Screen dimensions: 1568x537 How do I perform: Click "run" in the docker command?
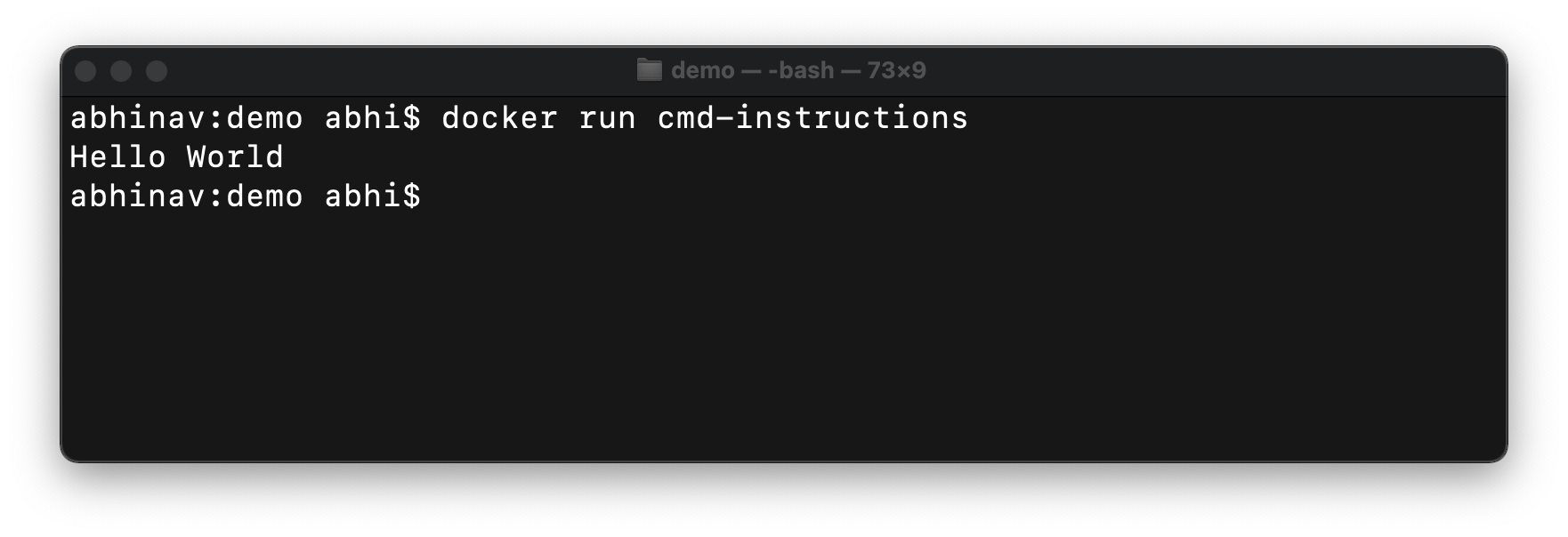click(x=608, y=117)
